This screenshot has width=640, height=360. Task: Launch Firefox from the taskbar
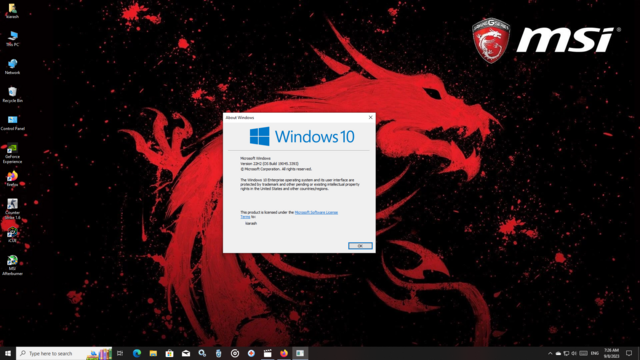pyautogui.click(x=284, y=353)
